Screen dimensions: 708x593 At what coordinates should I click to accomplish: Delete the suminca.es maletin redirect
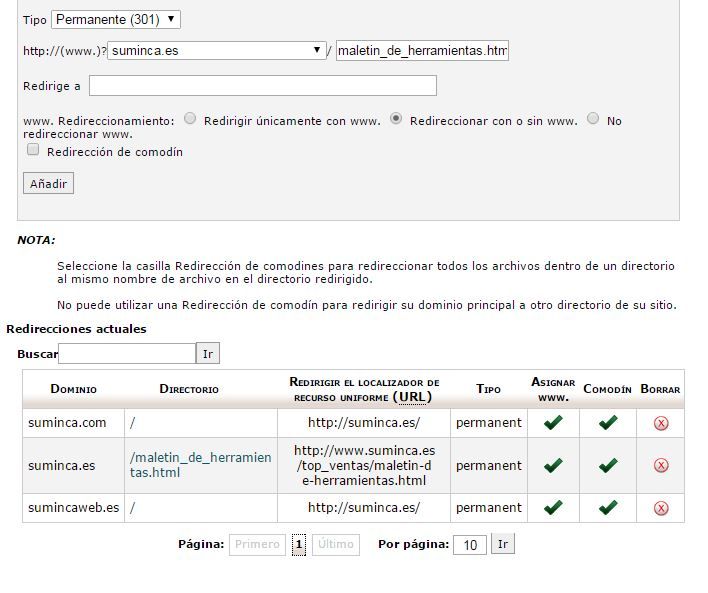click(x=661, y=465)
